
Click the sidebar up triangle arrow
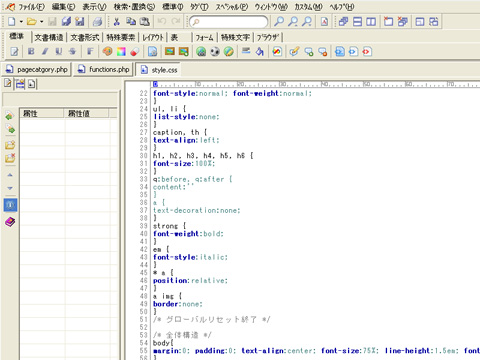(10, 175)
